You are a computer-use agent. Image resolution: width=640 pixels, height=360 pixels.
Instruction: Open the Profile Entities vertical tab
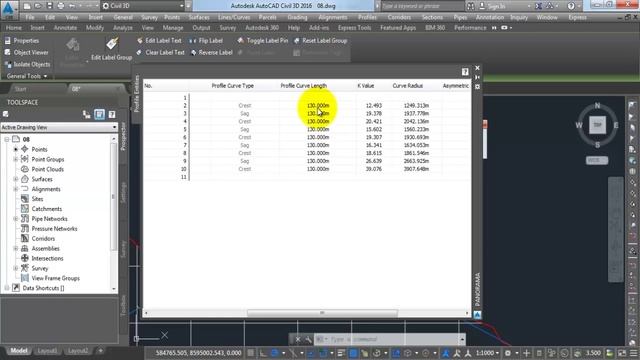(x=137, y=93)
